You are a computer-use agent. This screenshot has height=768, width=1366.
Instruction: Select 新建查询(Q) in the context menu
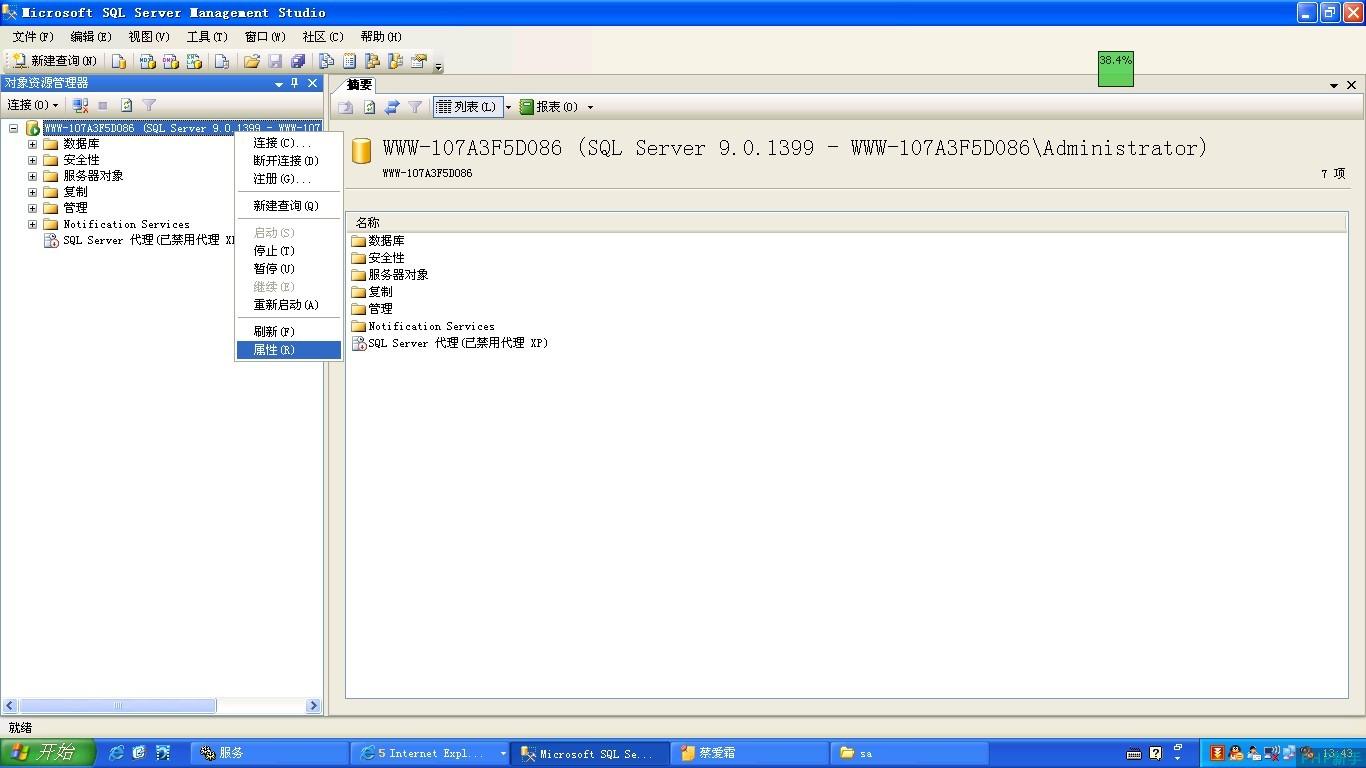click(289, 206)
